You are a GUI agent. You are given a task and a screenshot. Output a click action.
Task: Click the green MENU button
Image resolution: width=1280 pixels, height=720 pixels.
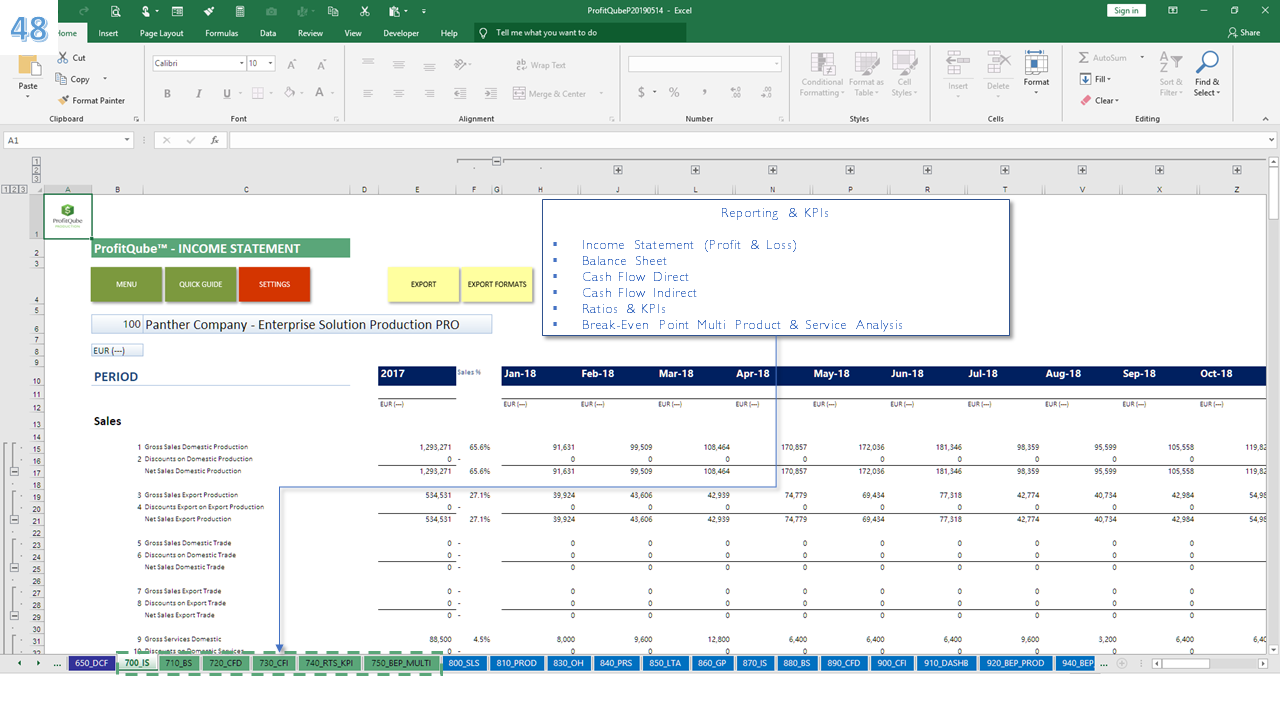[126, 284]
